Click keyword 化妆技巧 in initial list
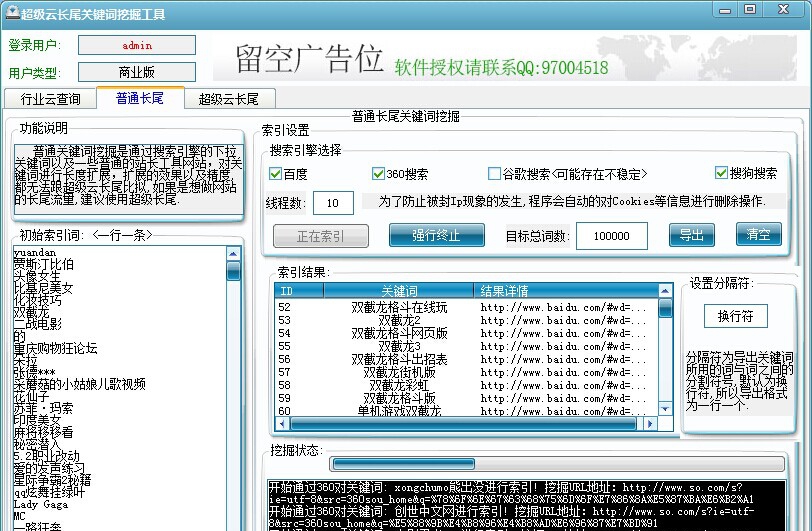Image resolution: width=812 pixels, height=531 pixels. pos(37,300)
